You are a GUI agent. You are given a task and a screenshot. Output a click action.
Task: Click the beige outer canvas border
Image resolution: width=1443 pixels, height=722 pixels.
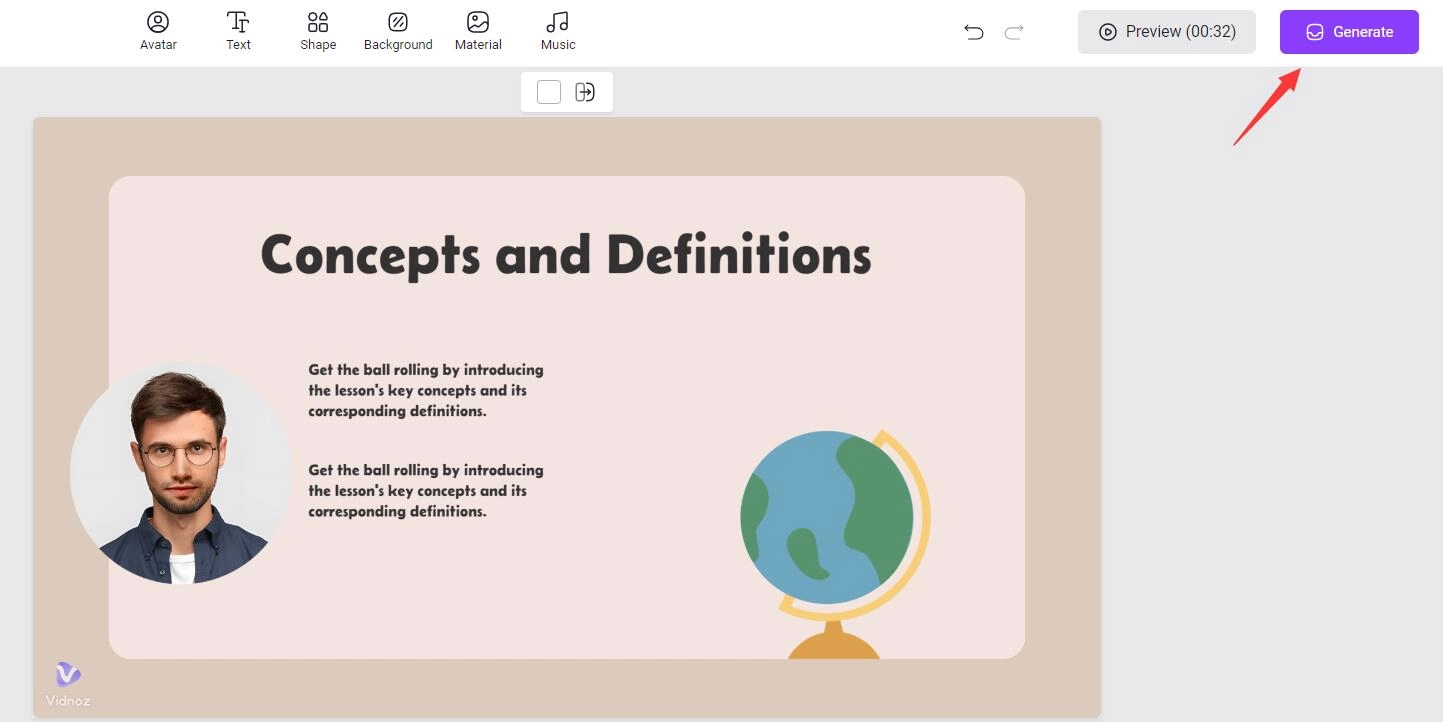click(1062, 400)
